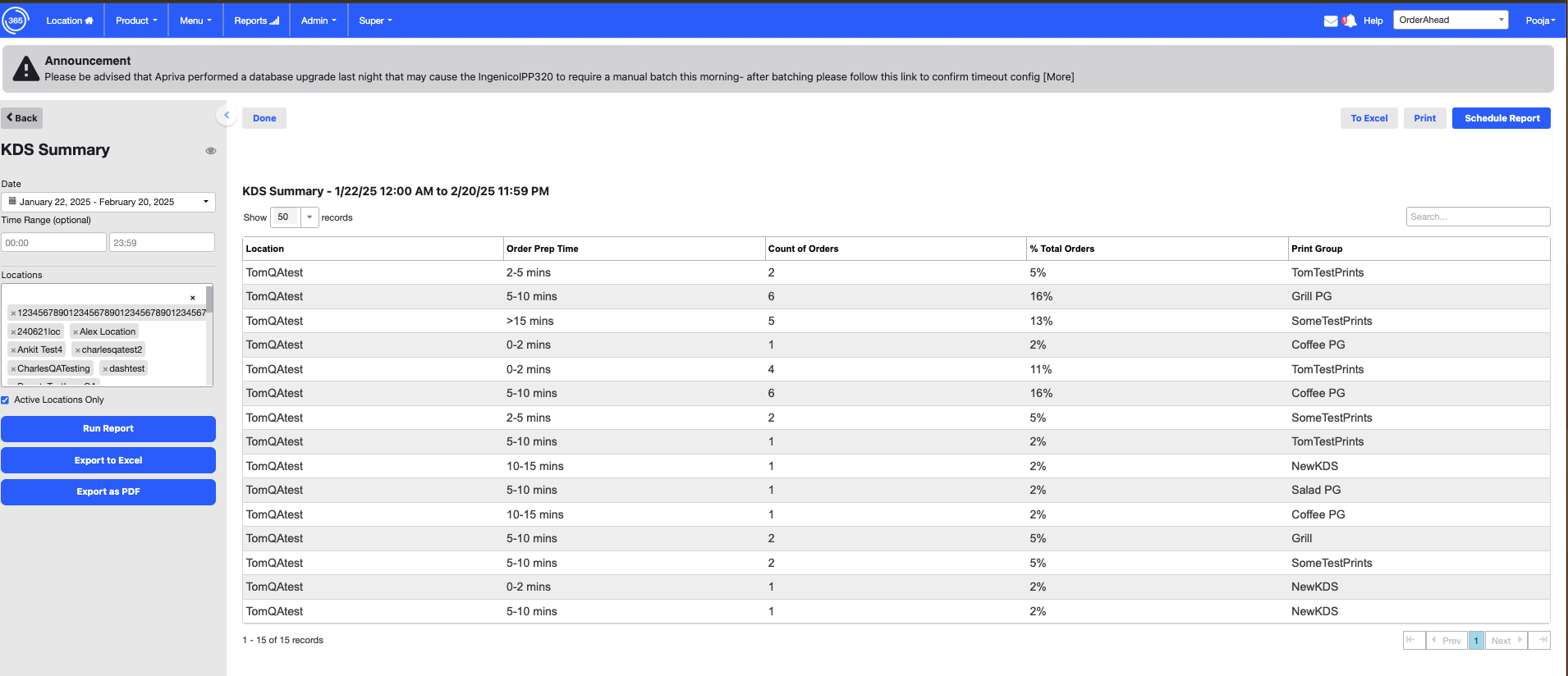Open the Product menu
Viewport: 1568px width, 676px height.
(x=136, y=21)
